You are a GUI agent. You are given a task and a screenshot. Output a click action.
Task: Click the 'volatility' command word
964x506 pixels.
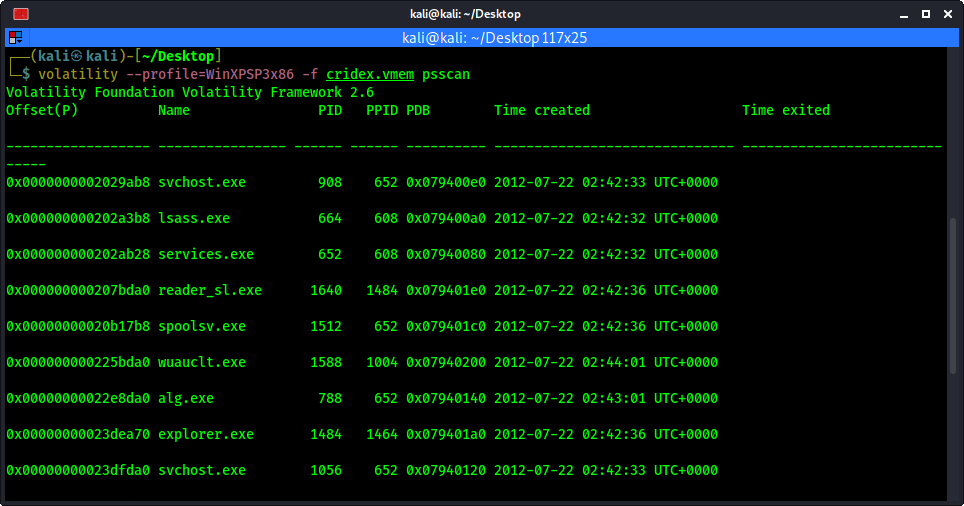pyautogui.click(x=78, y=74)
